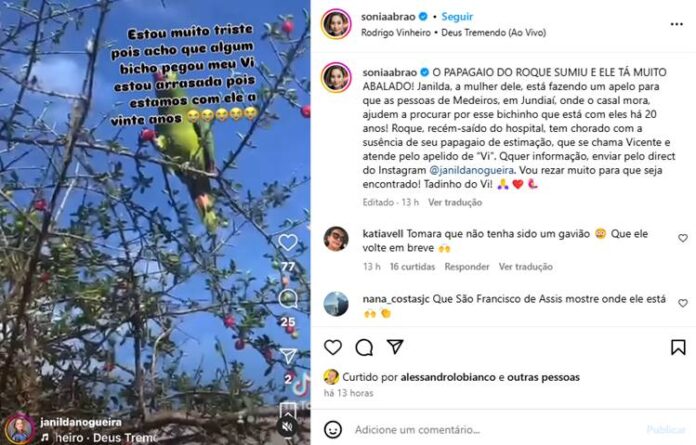Like nana_costasjc's comment

[683, 303]
